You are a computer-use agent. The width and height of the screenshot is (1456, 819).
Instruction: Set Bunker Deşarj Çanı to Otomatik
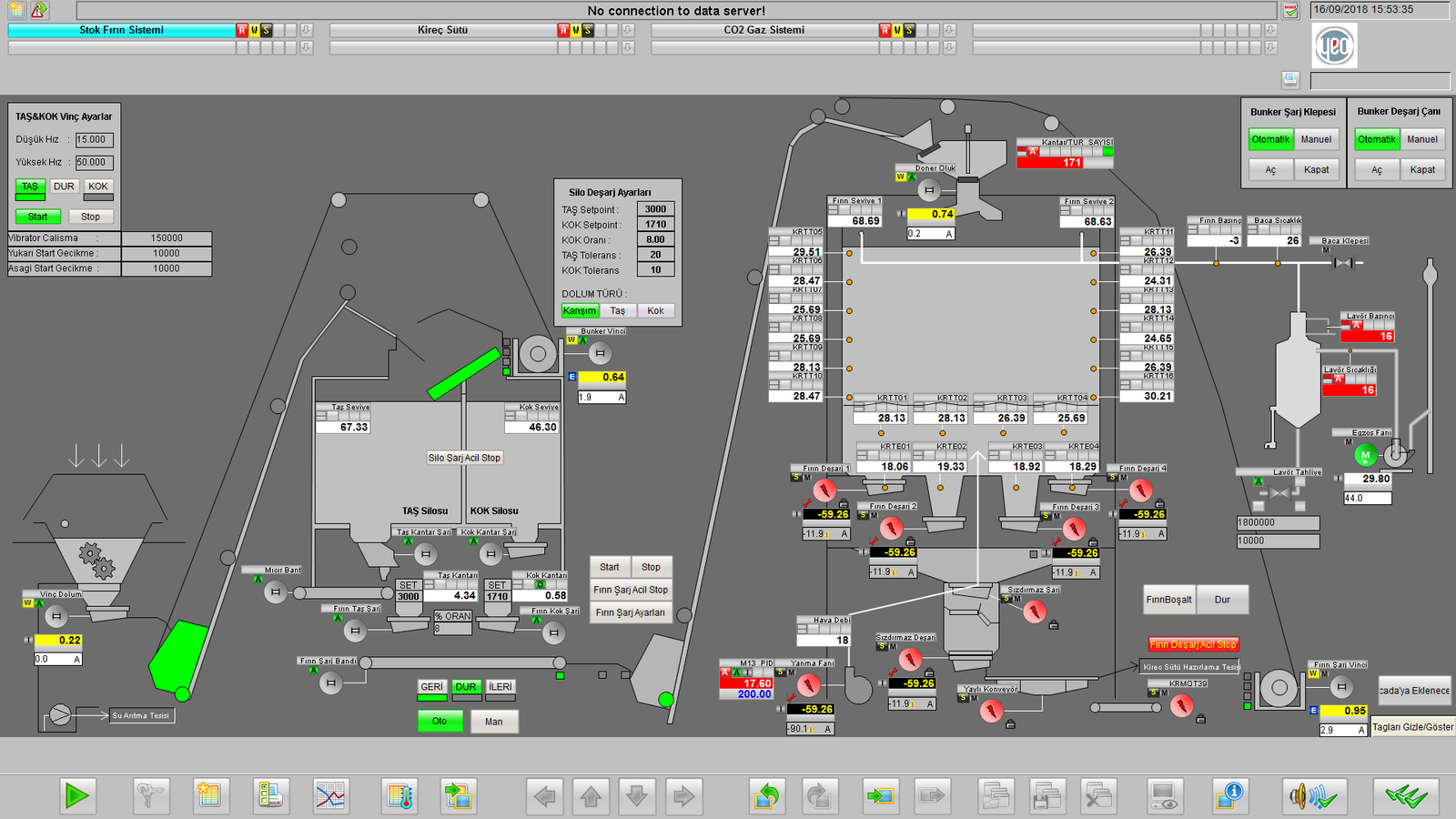(x=1376, y=139)
